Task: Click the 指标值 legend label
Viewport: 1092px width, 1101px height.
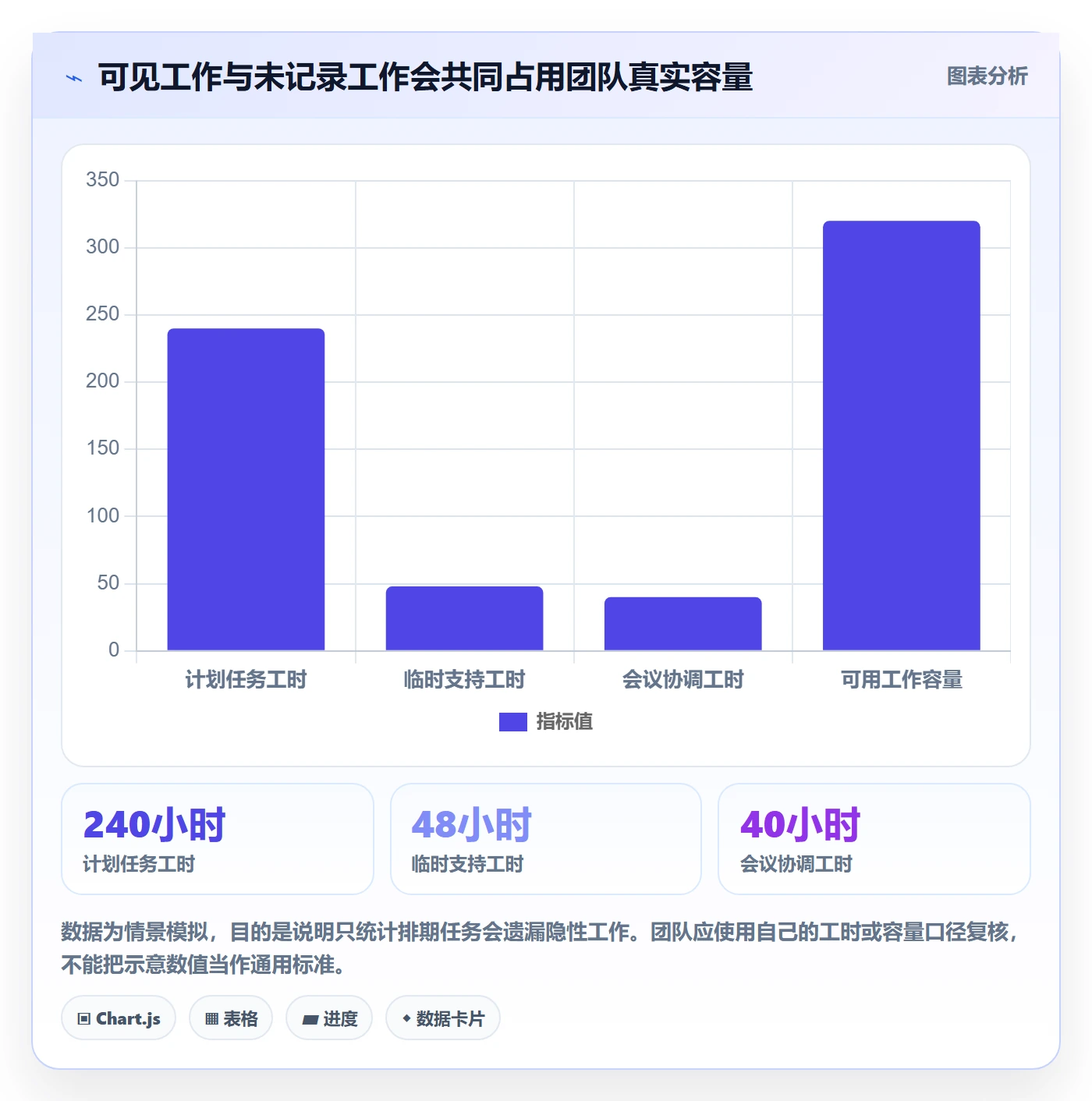Action: point(565,722)
